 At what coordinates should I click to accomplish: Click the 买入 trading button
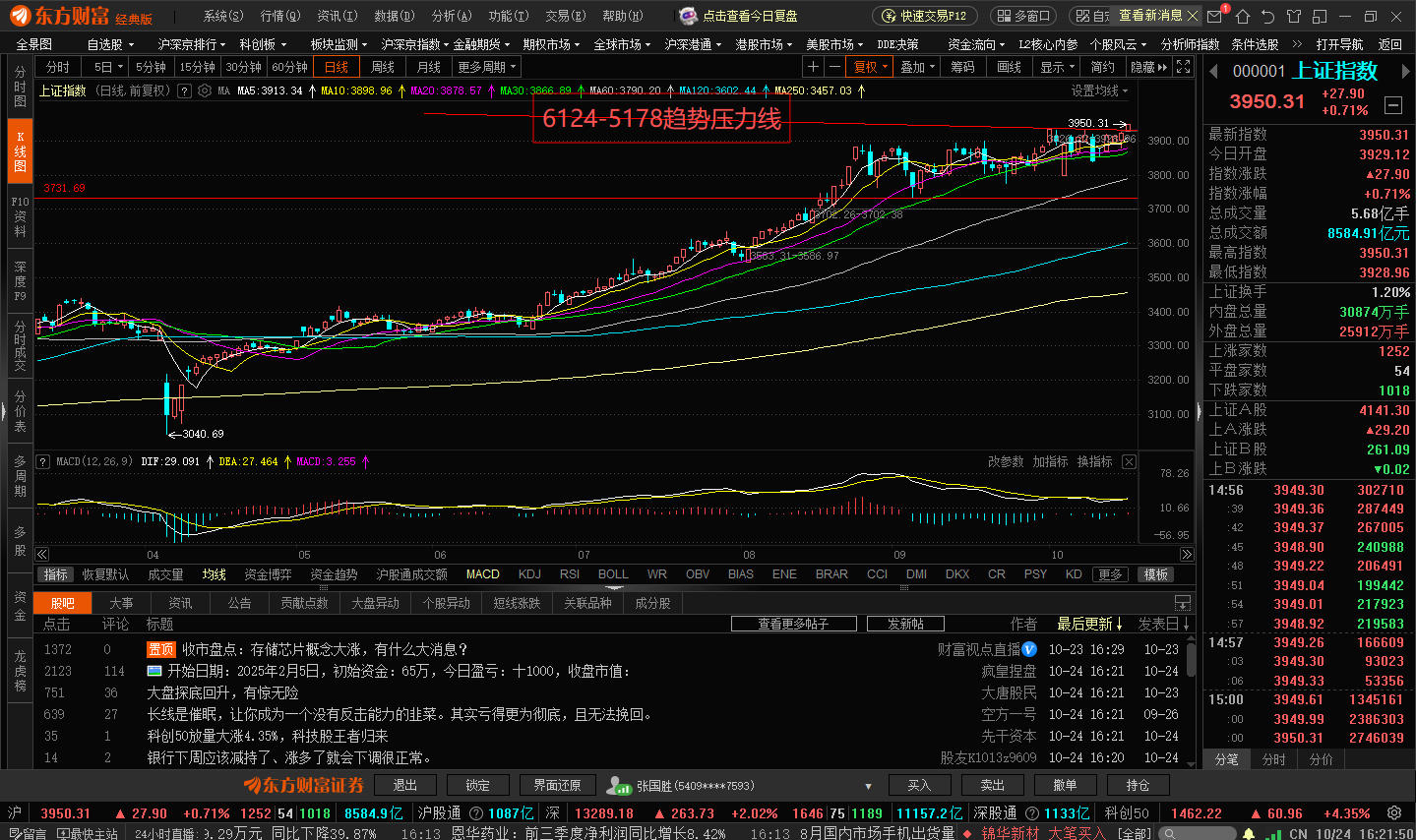(919, 785)
